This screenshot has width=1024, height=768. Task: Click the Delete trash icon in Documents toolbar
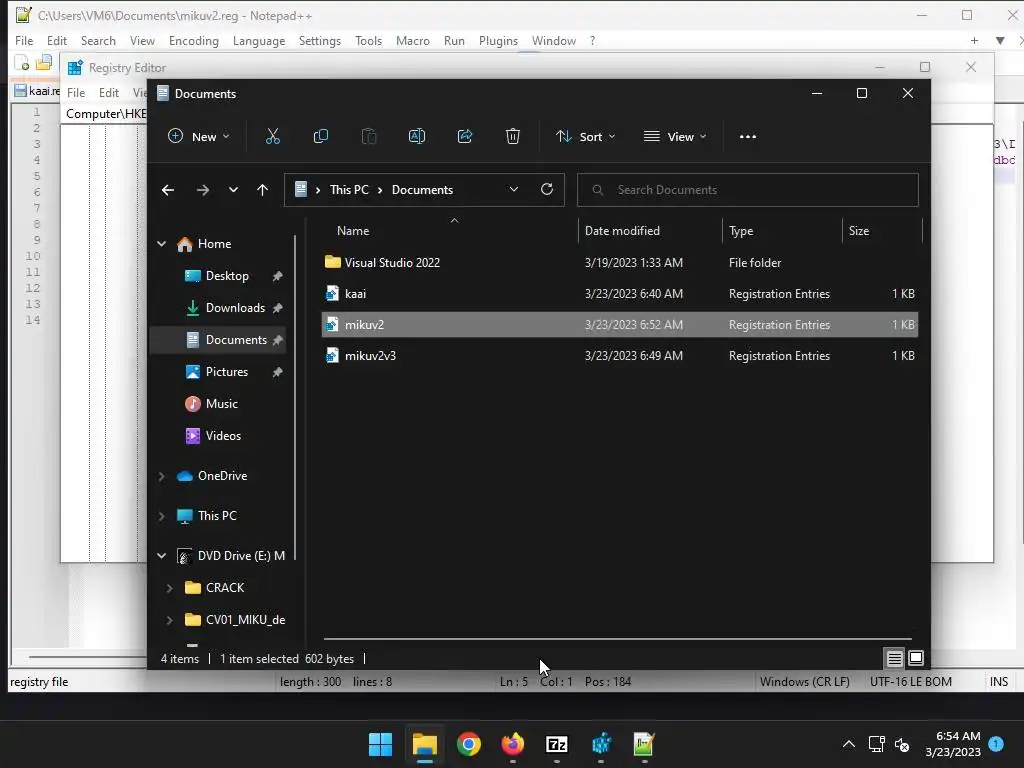tap(513, 136)
